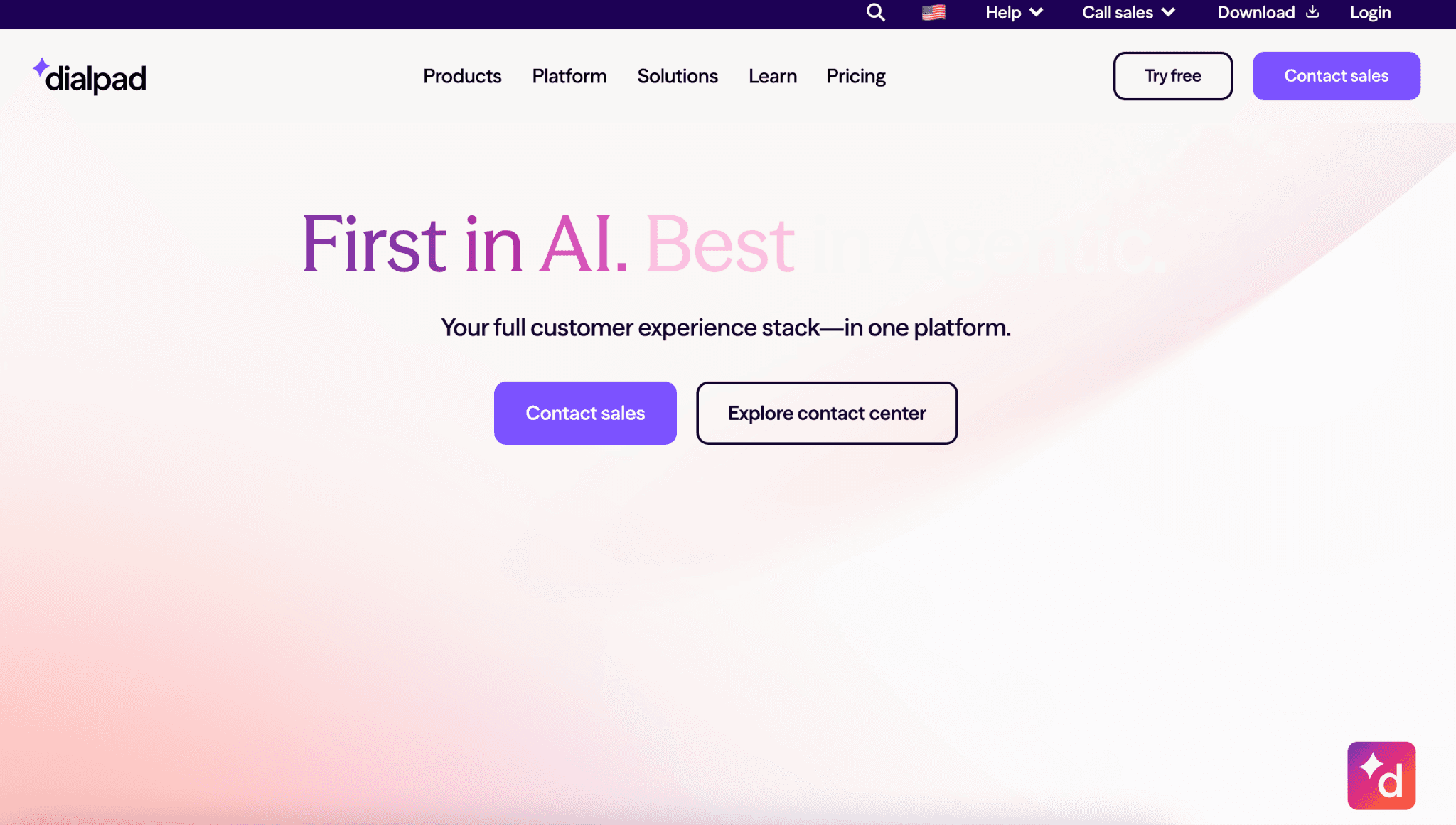The width and height of the screenshot is (1456, 825).
Task: Click the Login link
Action: point(1369,12)
